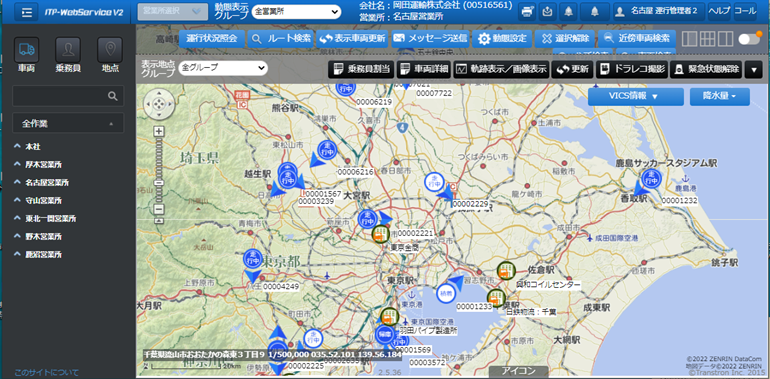
Task: Click the magnifier search icon in sidebar
Action: [x=112, y=96]
